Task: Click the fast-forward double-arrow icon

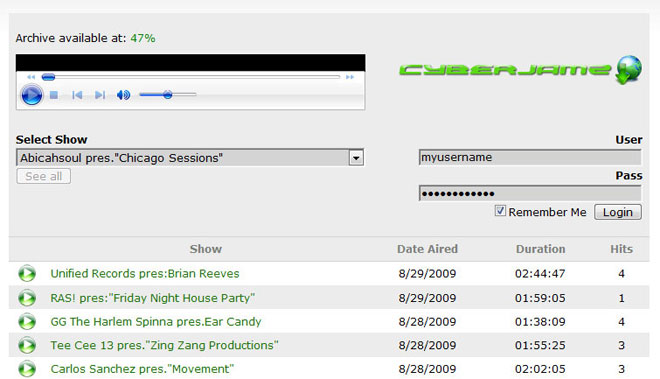Action: 350,77
